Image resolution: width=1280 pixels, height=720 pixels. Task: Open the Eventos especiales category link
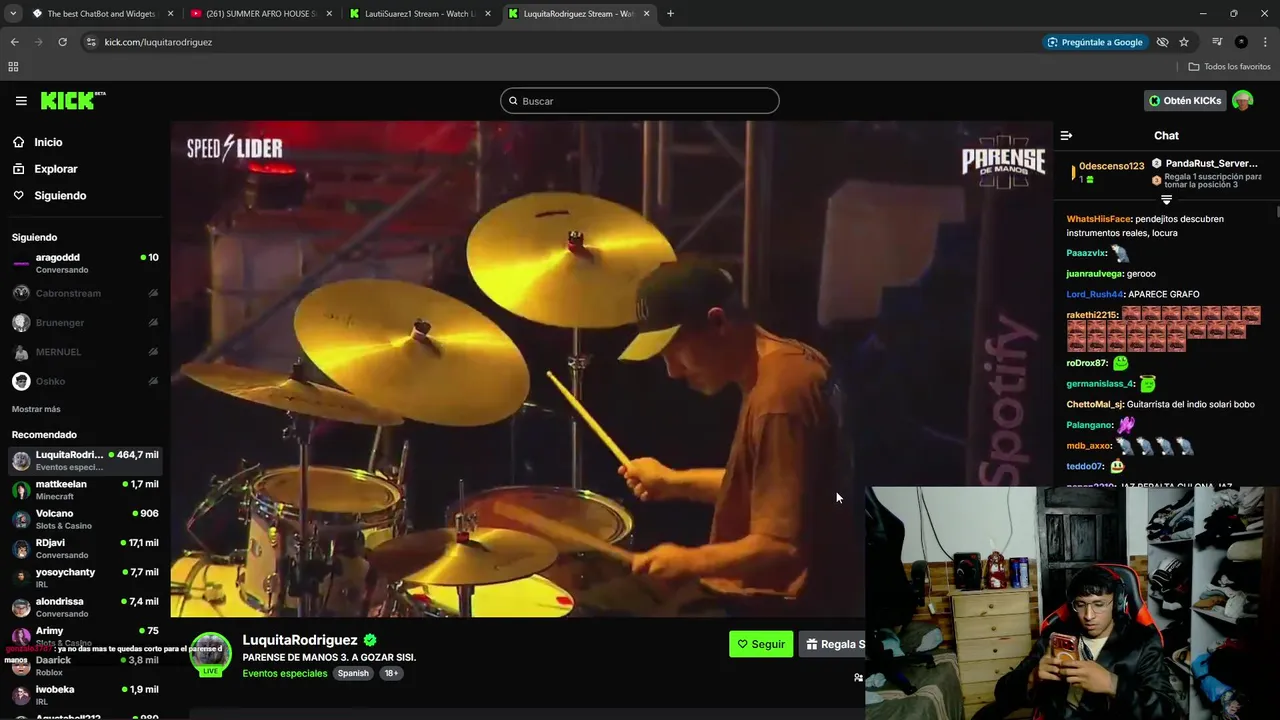[285, 673]
